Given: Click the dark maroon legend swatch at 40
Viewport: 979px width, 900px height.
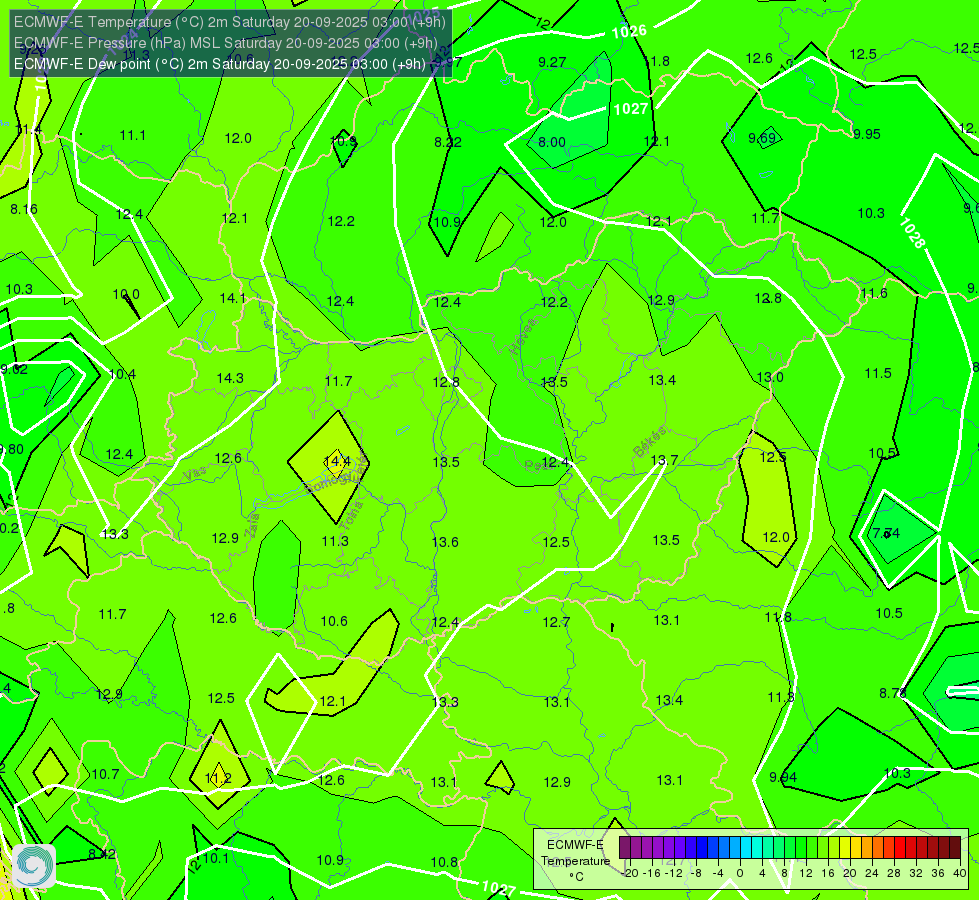Looking at the screenshot, I should click(x=955, y=848).
